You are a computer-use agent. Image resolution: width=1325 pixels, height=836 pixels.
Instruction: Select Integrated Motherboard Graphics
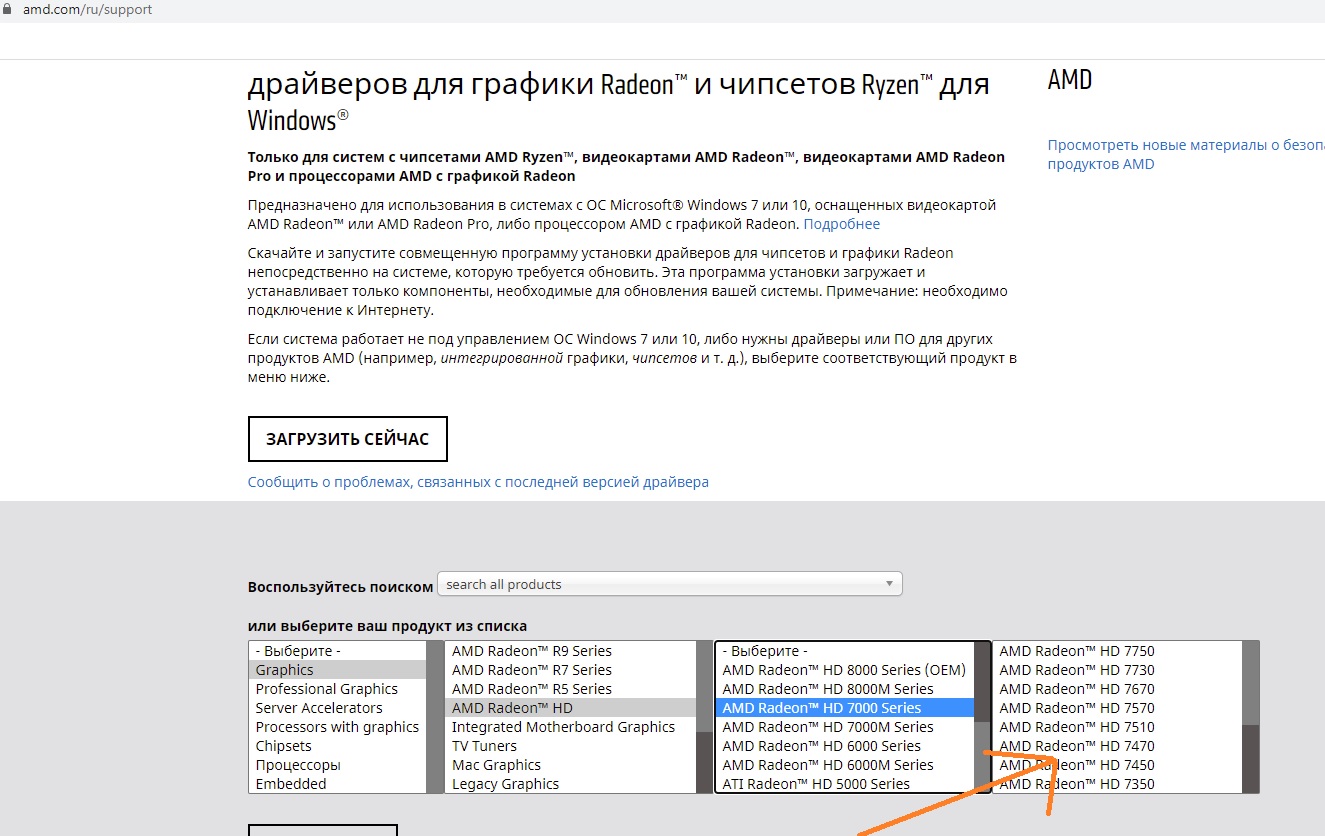pyautogui.click(x=570, y=727)
